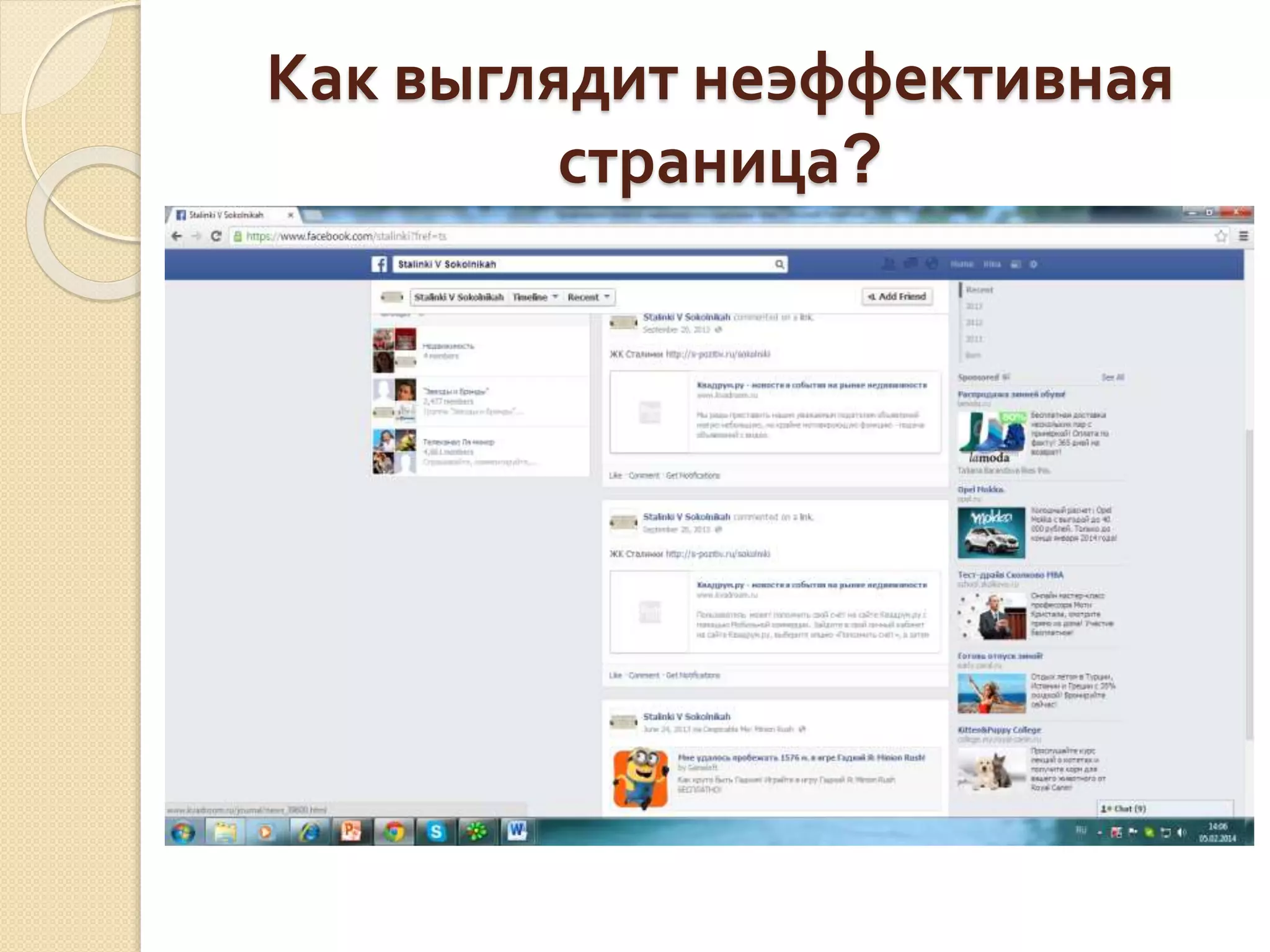Open s-pozitiv.ru/sokolniki link in second post

[717, 554]
